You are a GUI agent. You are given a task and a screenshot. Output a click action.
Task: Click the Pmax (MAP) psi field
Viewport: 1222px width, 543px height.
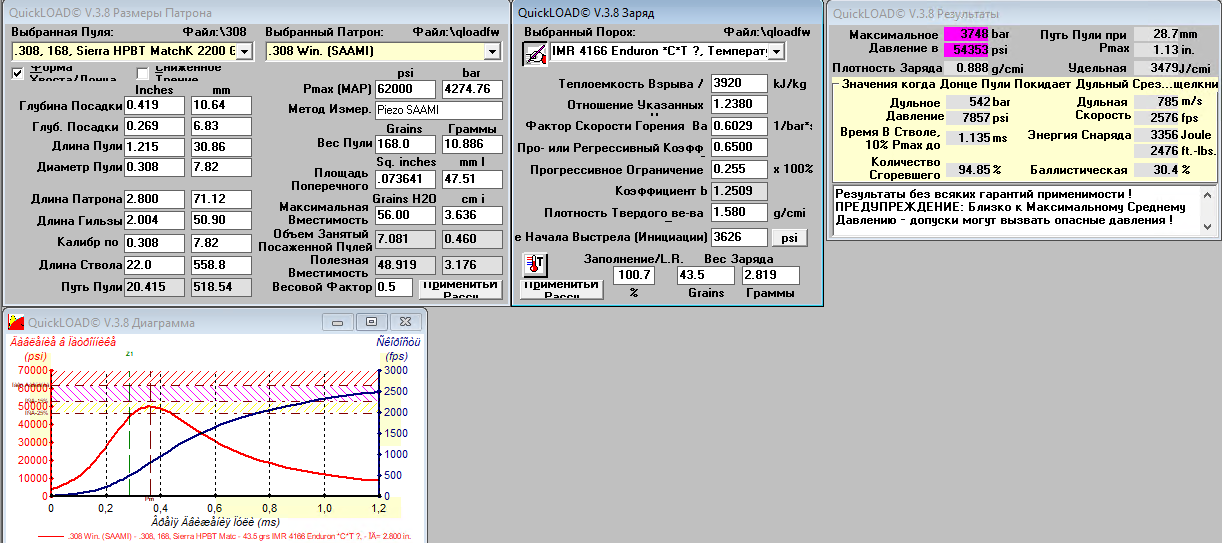tap(405, 88)
